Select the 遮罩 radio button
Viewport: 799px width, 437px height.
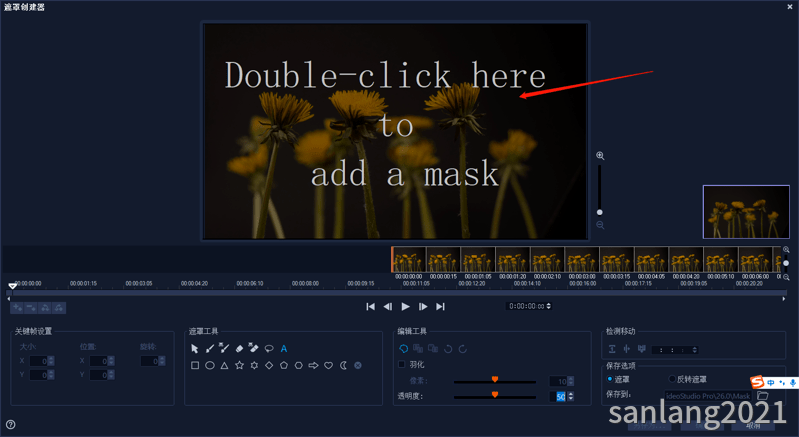[609, 379]
